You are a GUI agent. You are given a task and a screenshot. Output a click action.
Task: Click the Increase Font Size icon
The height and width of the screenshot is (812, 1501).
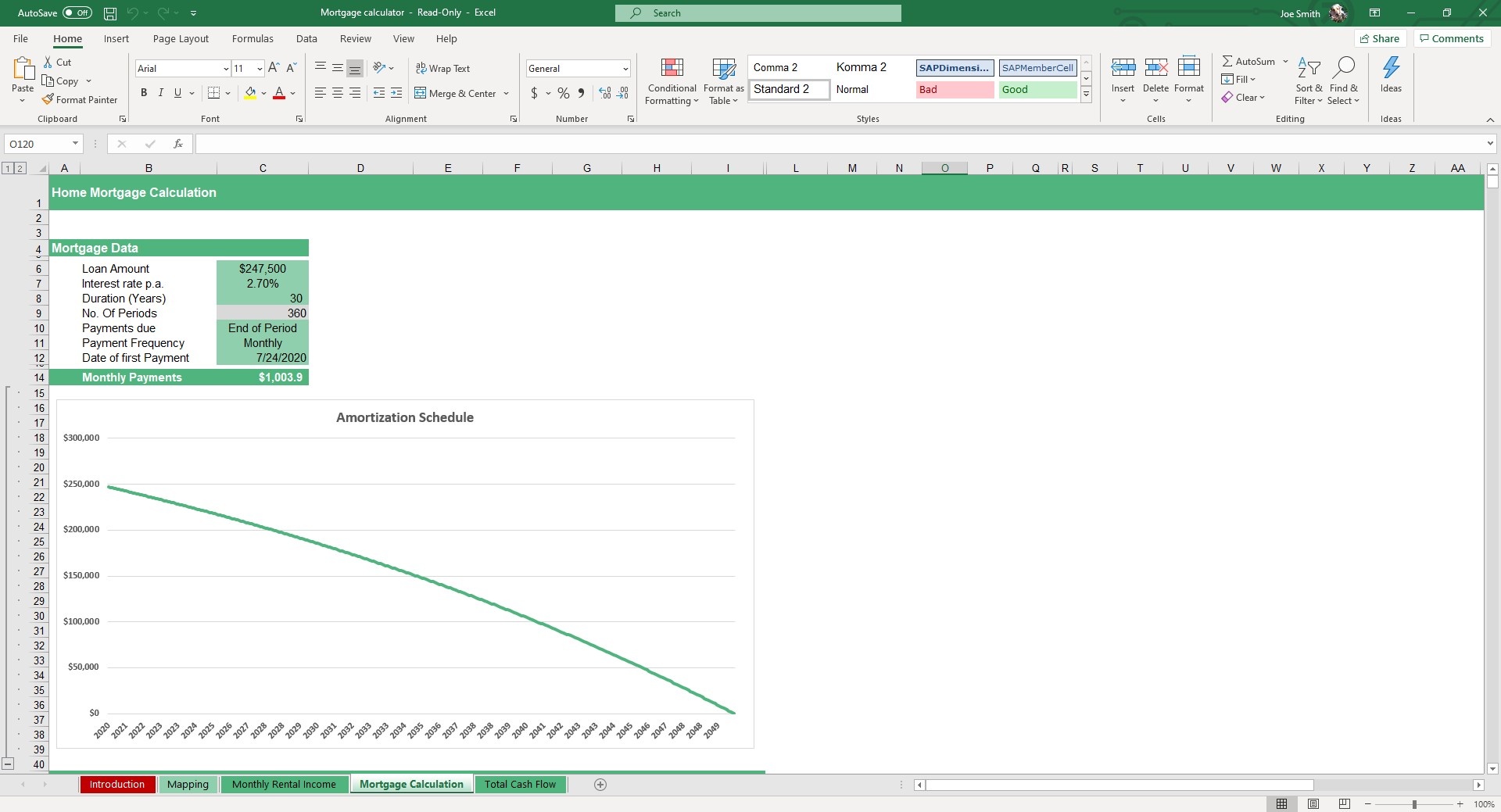[x=274, y=69]
